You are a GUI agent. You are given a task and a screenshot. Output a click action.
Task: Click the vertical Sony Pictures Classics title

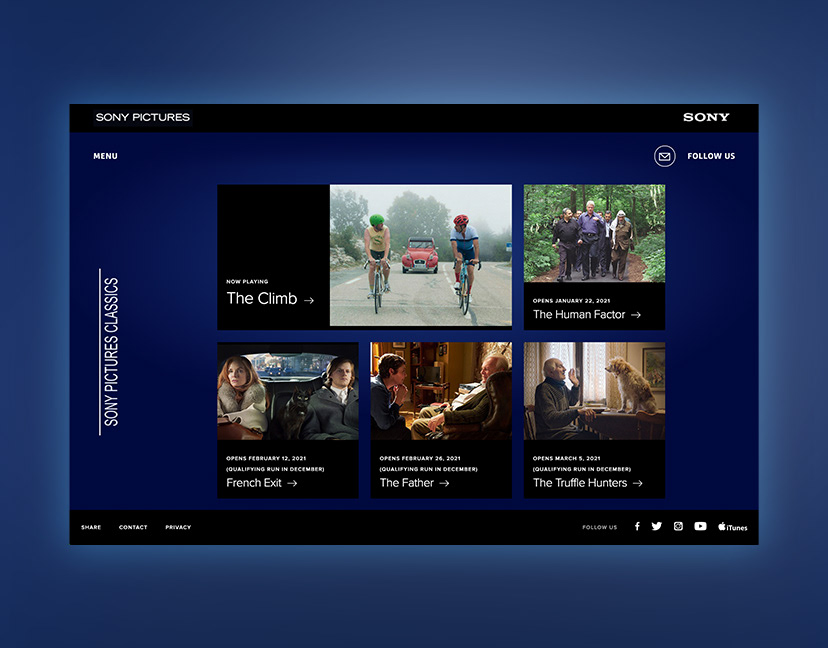pos(110,352)
